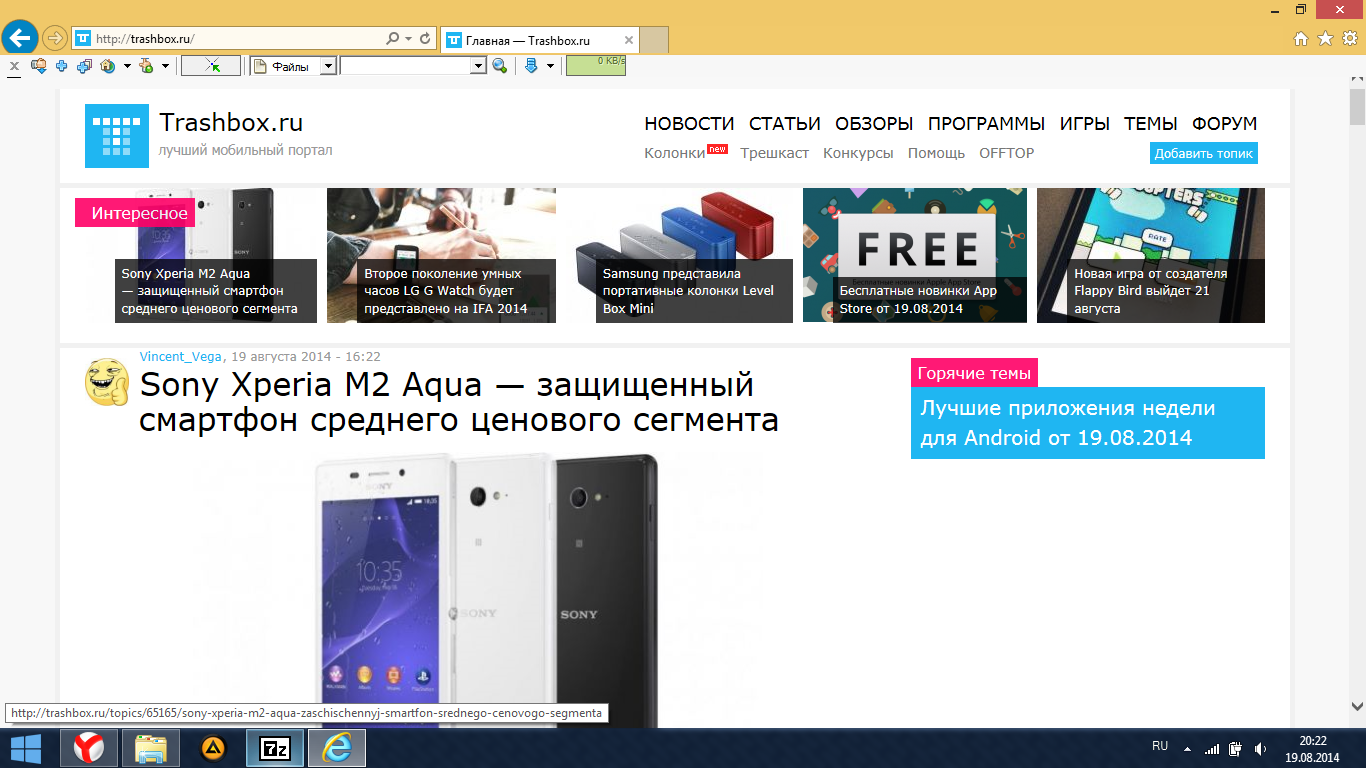Expand dropdown next to globe-house icon

point(126,66)
